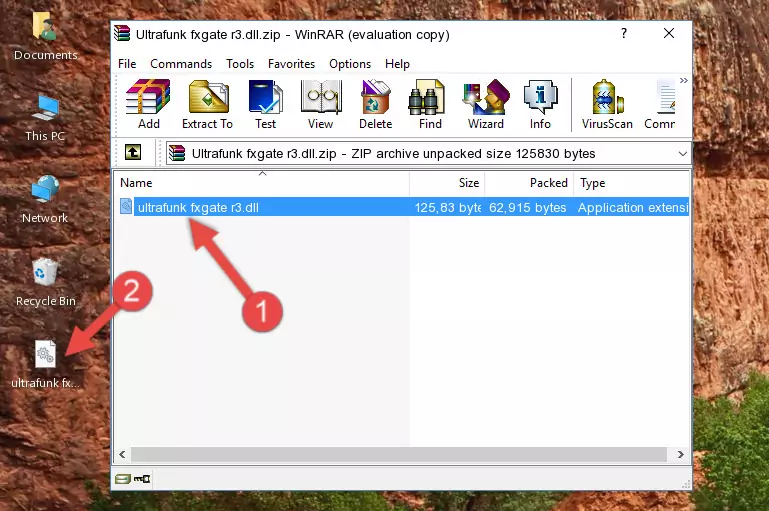Sort by Name column header
This screenshot has width=769, height=511.
tap(262, 183)
